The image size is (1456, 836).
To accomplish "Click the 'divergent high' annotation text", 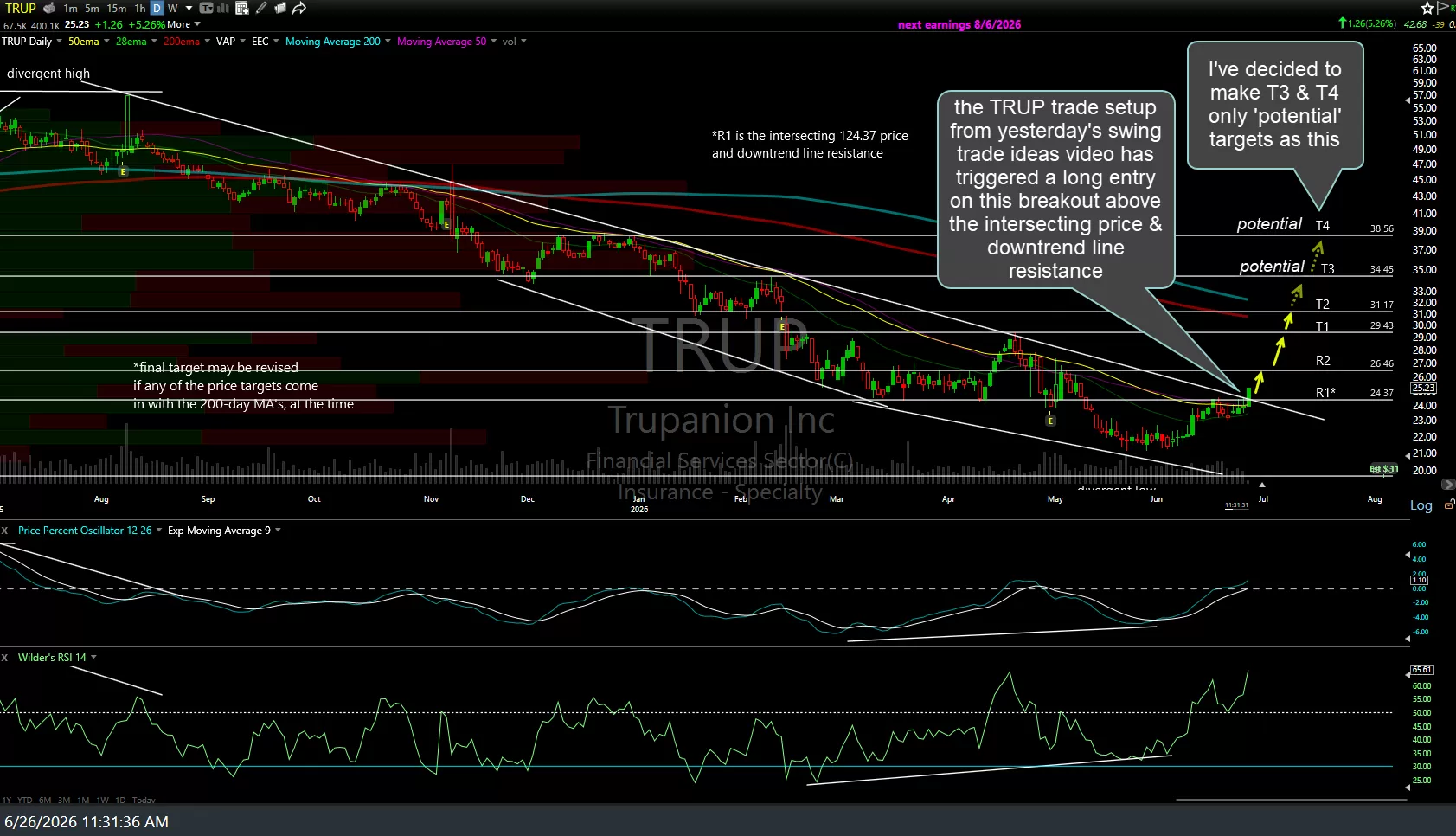I will point(48,74).
